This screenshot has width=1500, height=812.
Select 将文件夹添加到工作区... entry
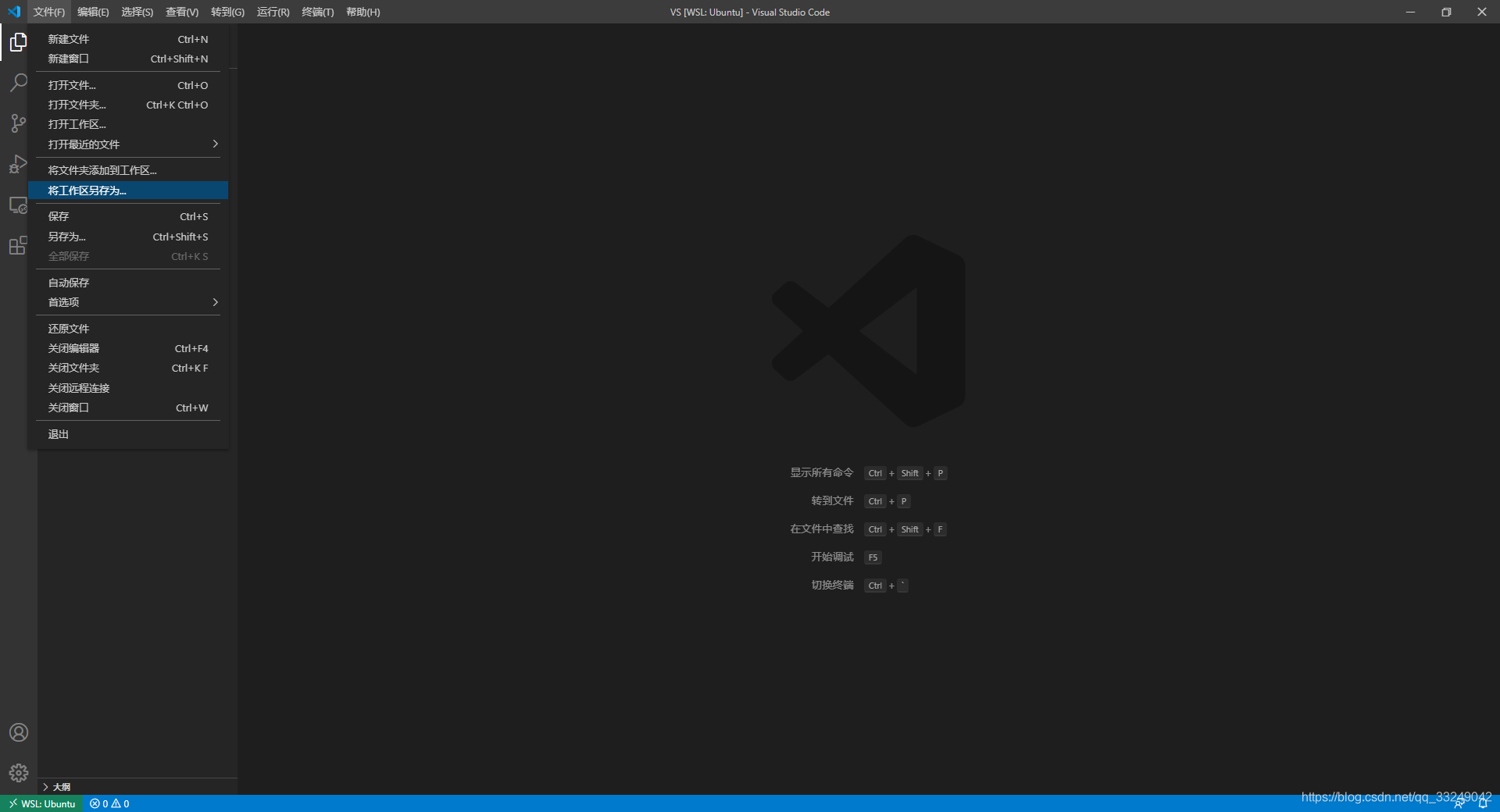pyautogui.click(x=128, y=170)
